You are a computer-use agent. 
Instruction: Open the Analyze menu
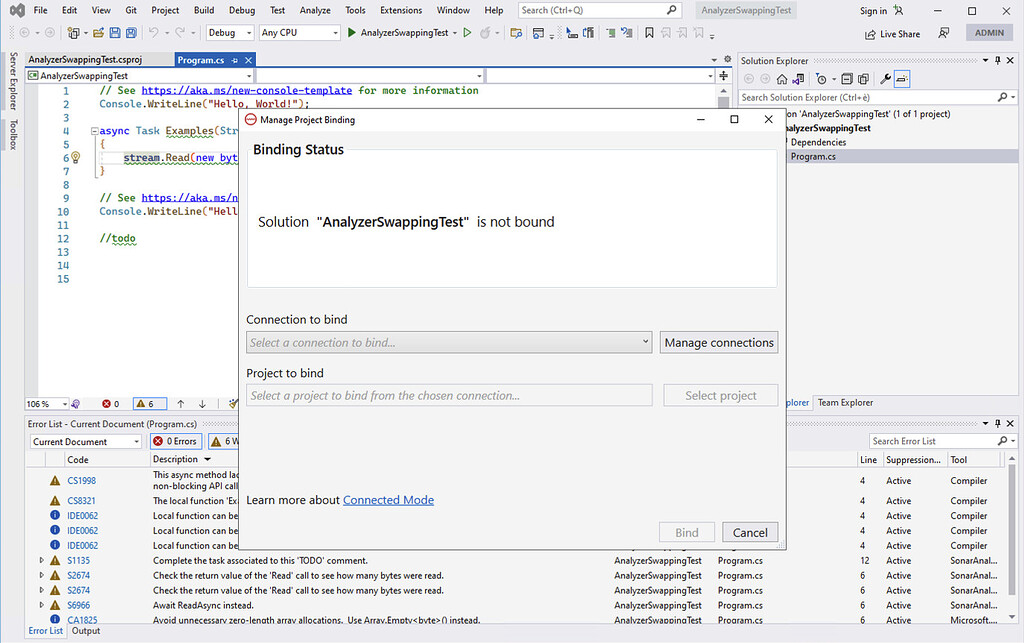pos(315,10)
